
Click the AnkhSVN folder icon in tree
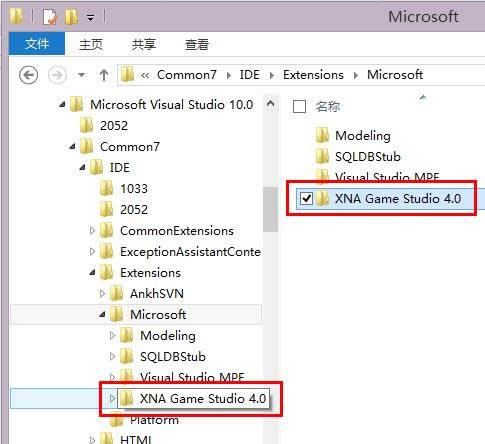tap(117, 293)
